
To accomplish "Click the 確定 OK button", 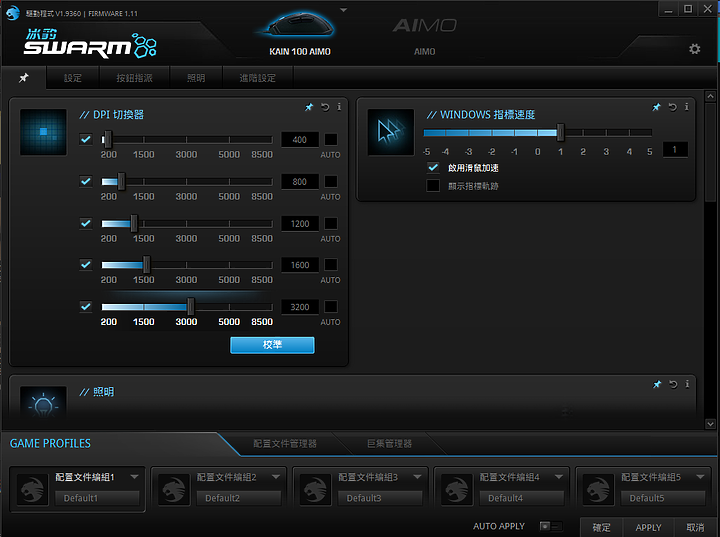I will 602,527.
